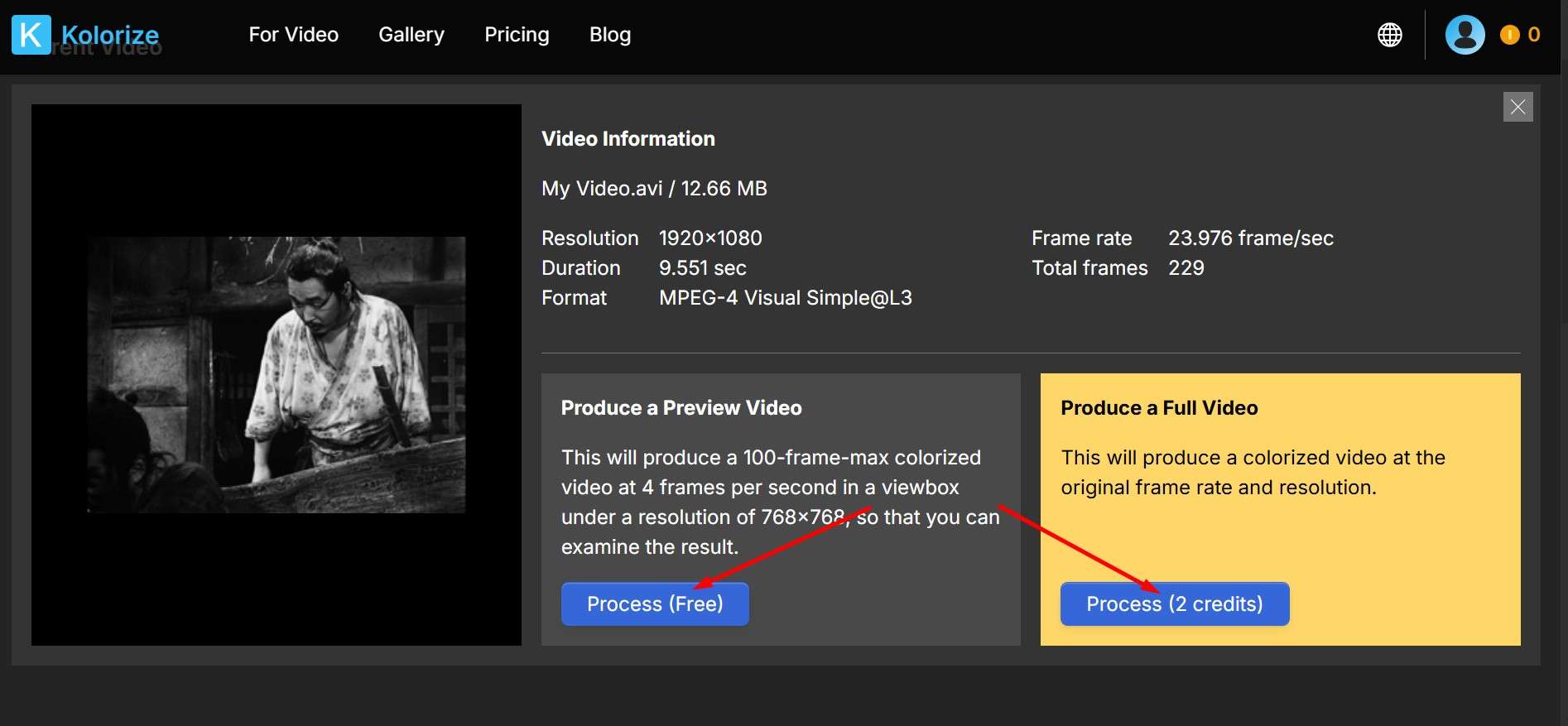1568x726 pixels.
Task: Click the Produce a Full Video heading
Action: tap(1159, 408)
